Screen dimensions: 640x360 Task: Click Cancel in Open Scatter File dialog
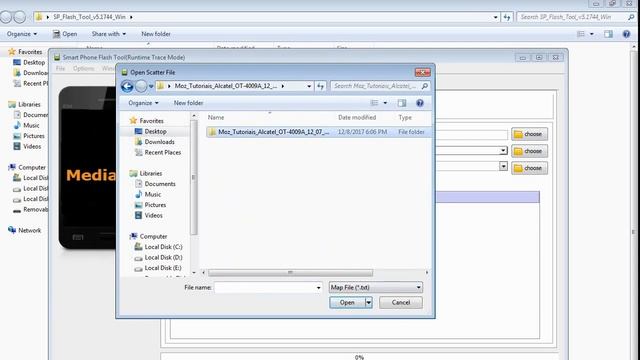click(401, 302)
